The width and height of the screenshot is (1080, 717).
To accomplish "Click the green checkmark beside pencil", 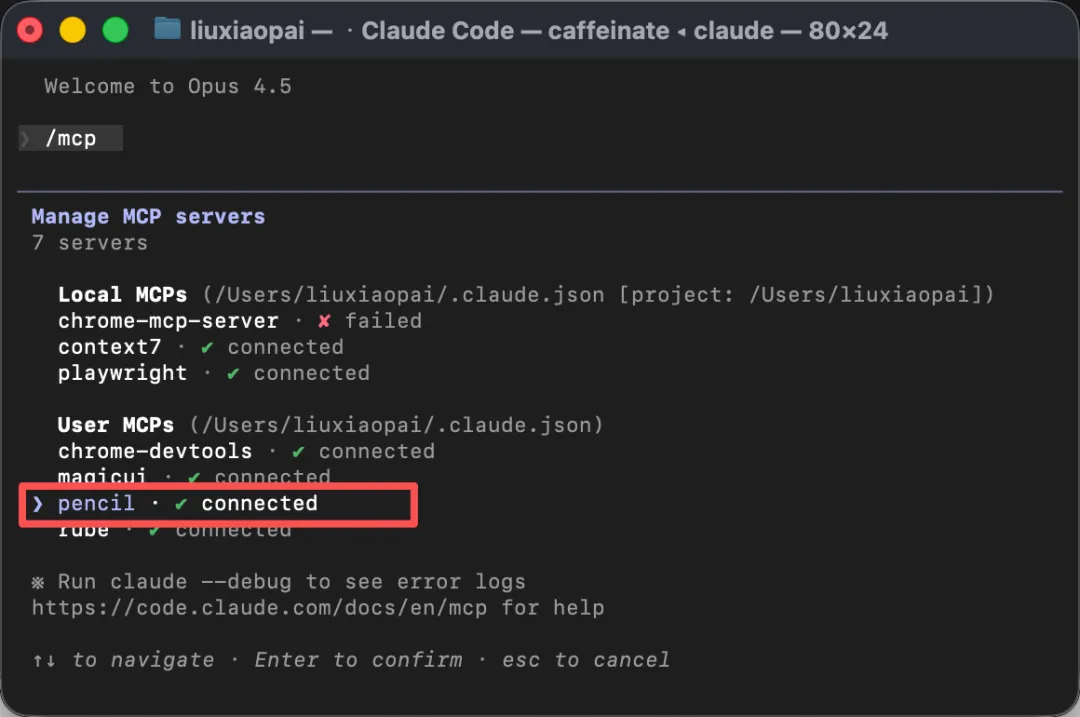I will [x=180, y=504].
